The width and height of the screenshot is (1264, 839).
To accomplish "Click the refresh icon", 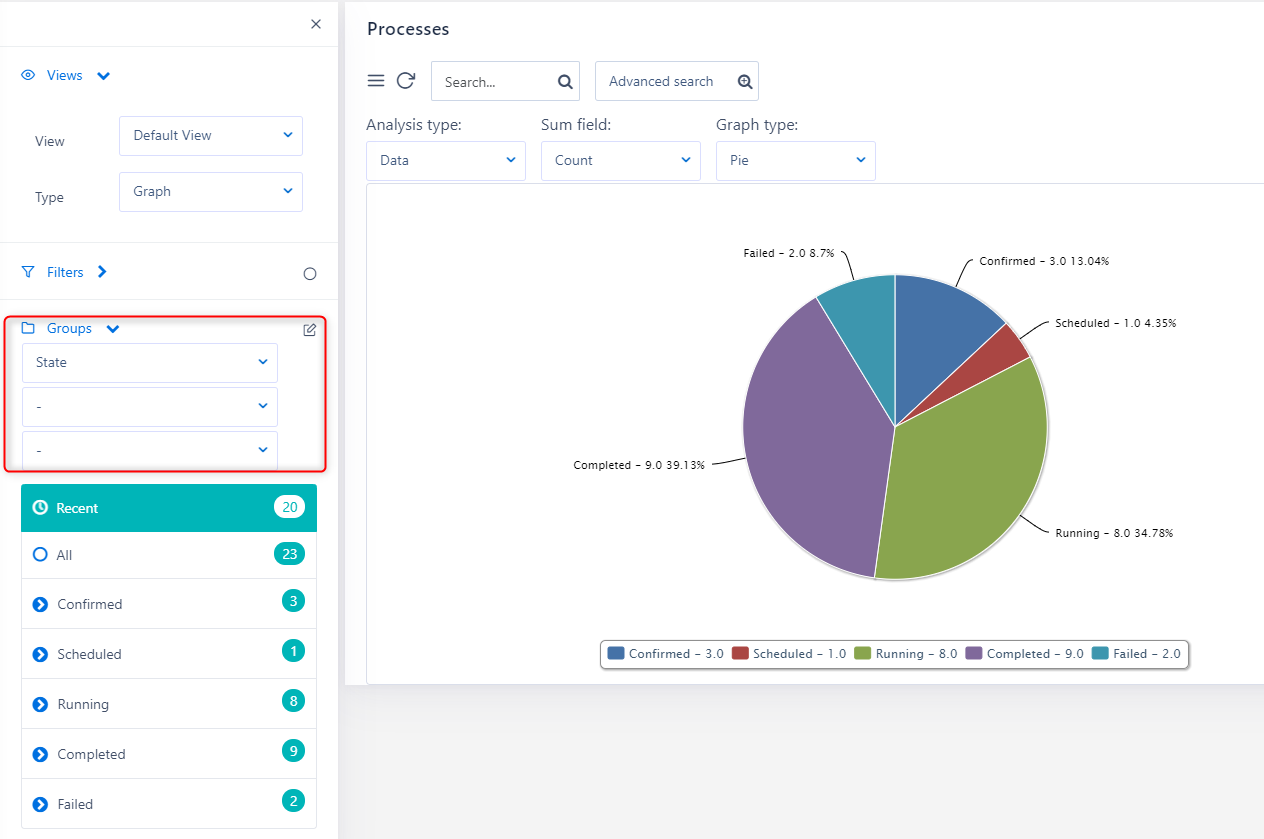I will [405, 81].
